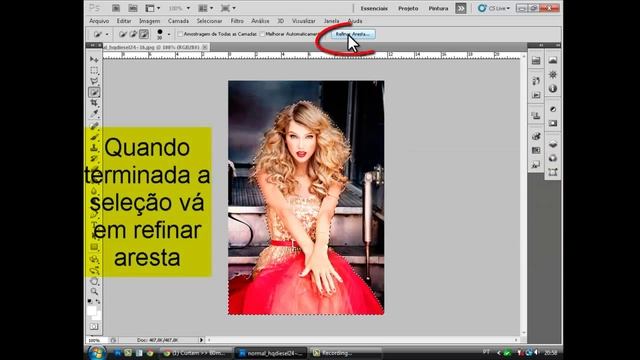Open the Clone Source panel icon
Viewport: 640px width, 360px height.
click(536, 116)
